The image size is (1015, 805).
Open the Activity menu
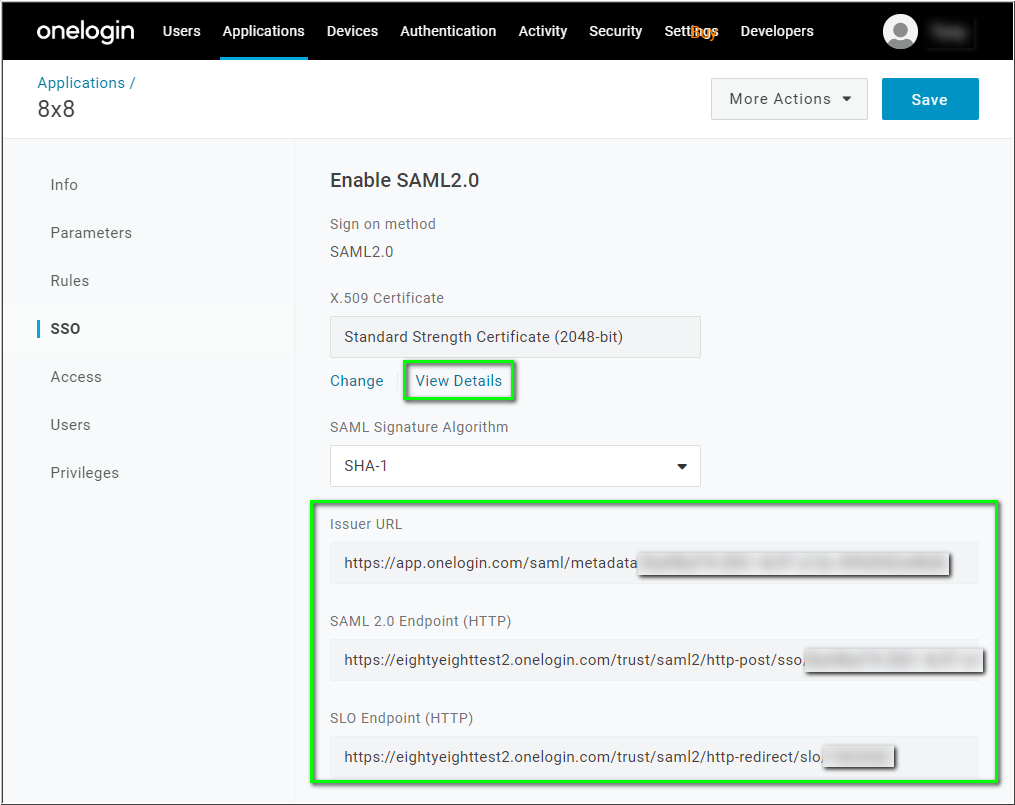pyautogui.click(x=542, y=31)
